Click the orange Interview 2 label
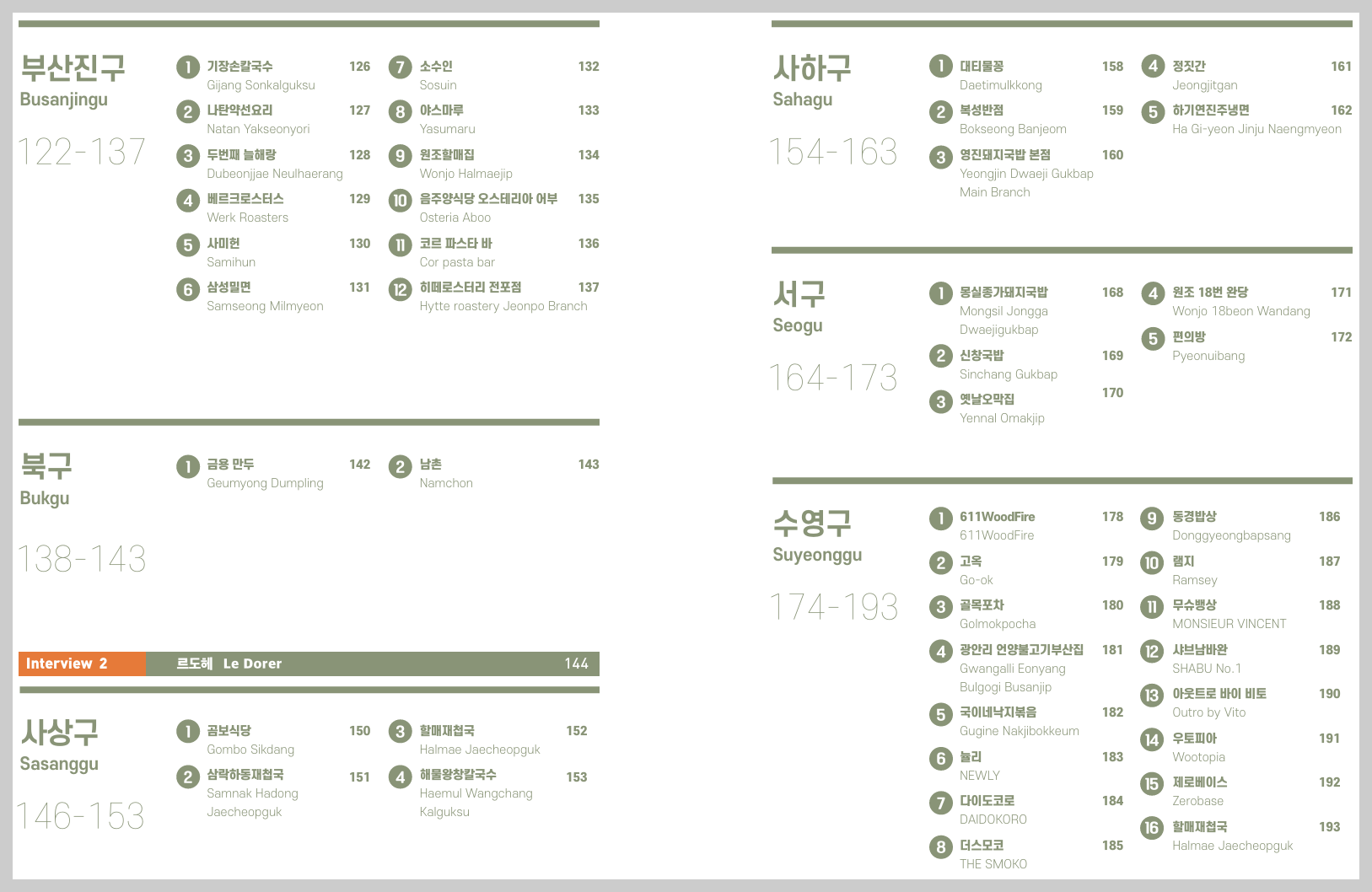The width and height of the screenshot is (1372, 892). [83, 664]
